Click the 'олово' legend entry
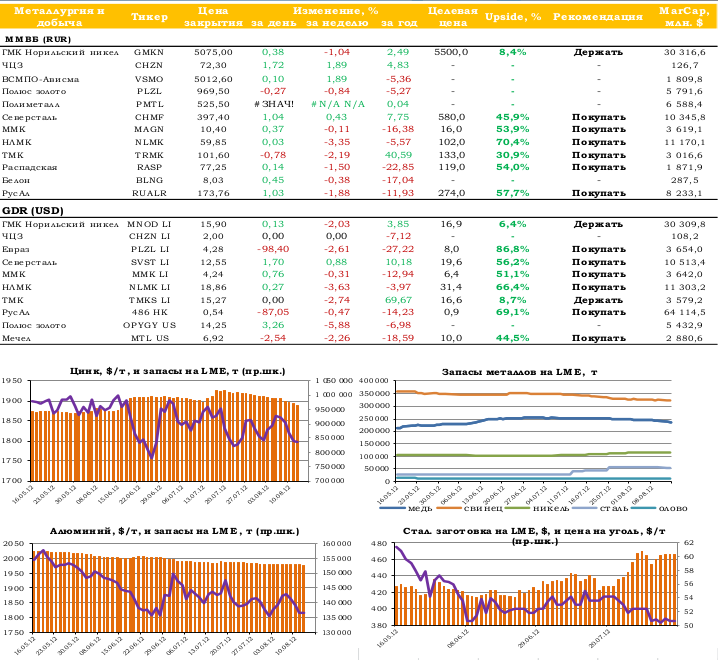 659,508
